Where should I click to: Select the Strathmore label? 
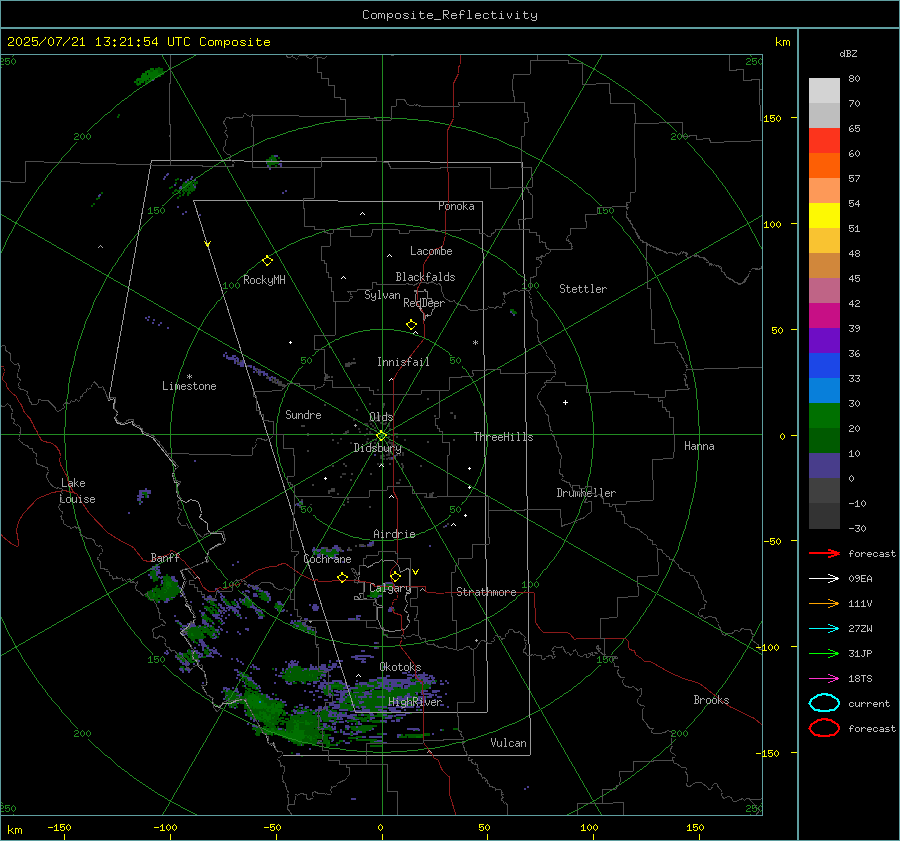tap(486, 592)
